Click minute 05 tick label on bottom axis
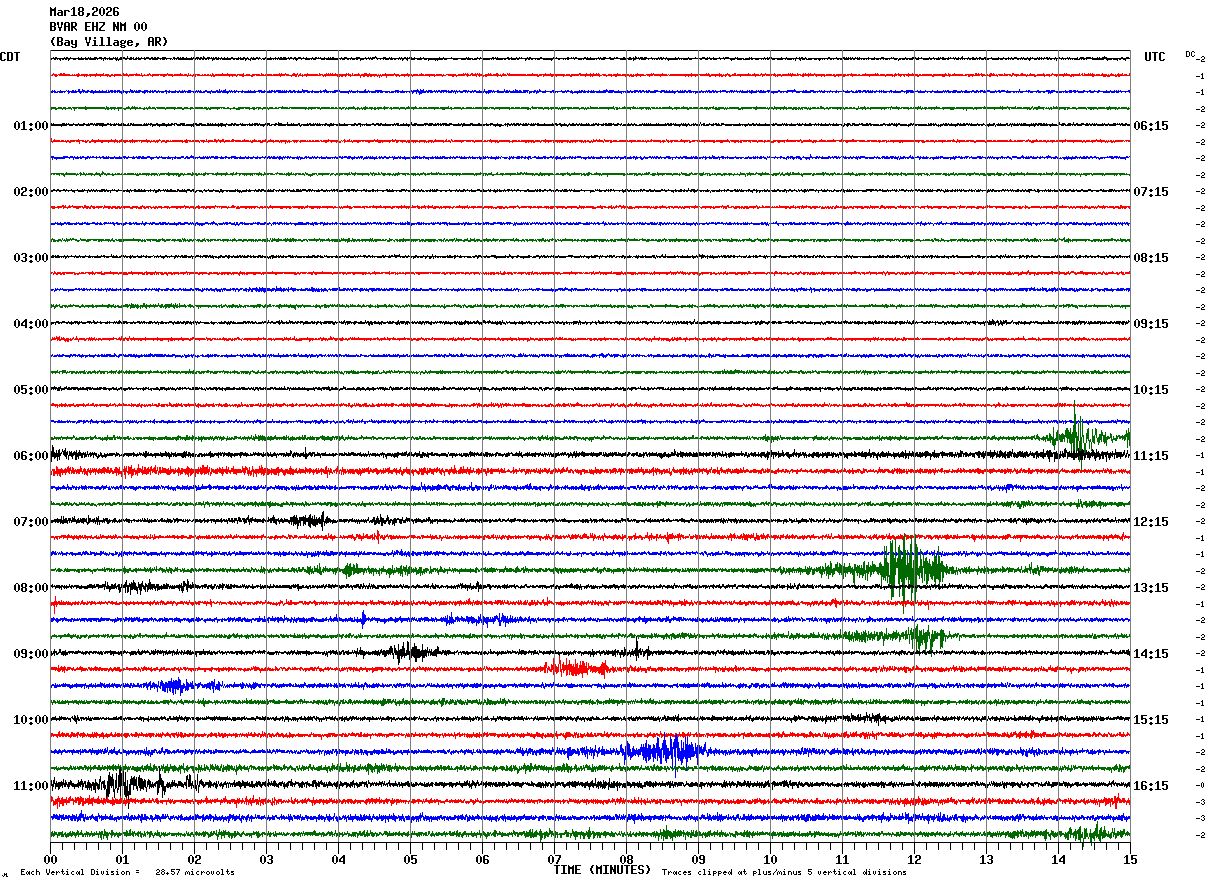Image resolution: width=1210 pixels, height=886 pixels. [x=410, y=859]
